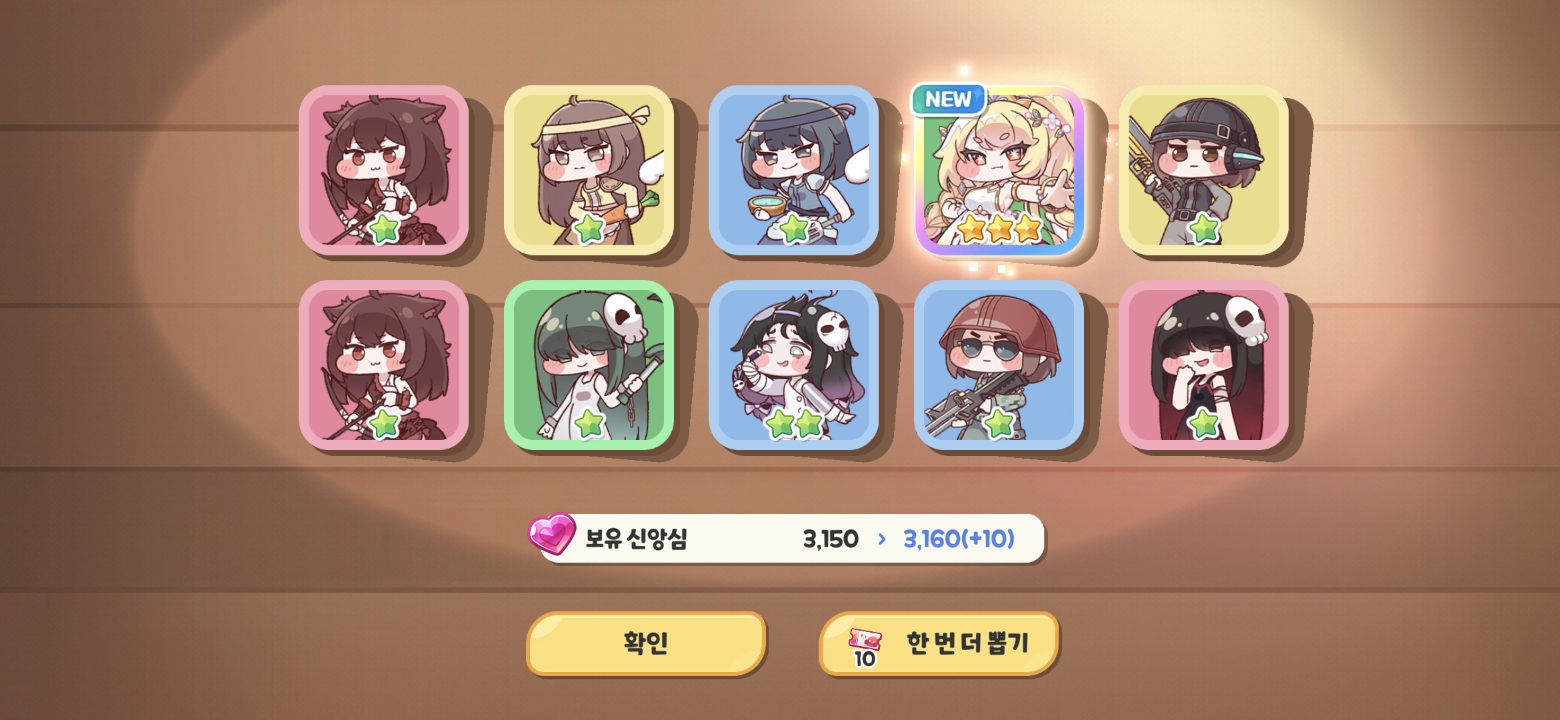Click the bottom-row cat-eared archer girl card
1560x720 pixels.
tap(384, 365)
